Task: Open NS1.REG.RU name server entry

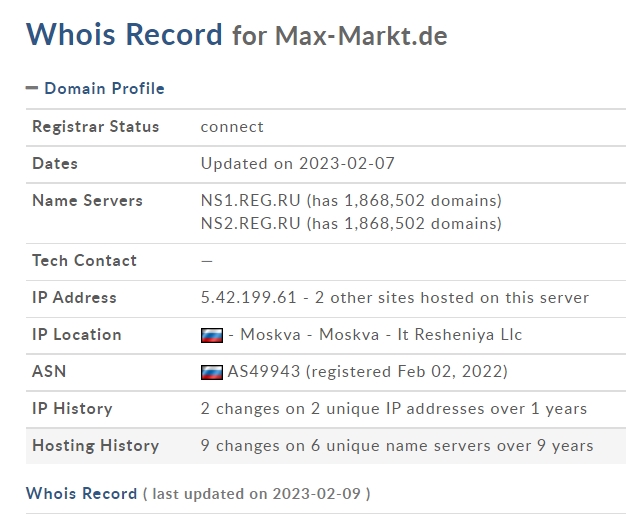Action: (250, 200)
